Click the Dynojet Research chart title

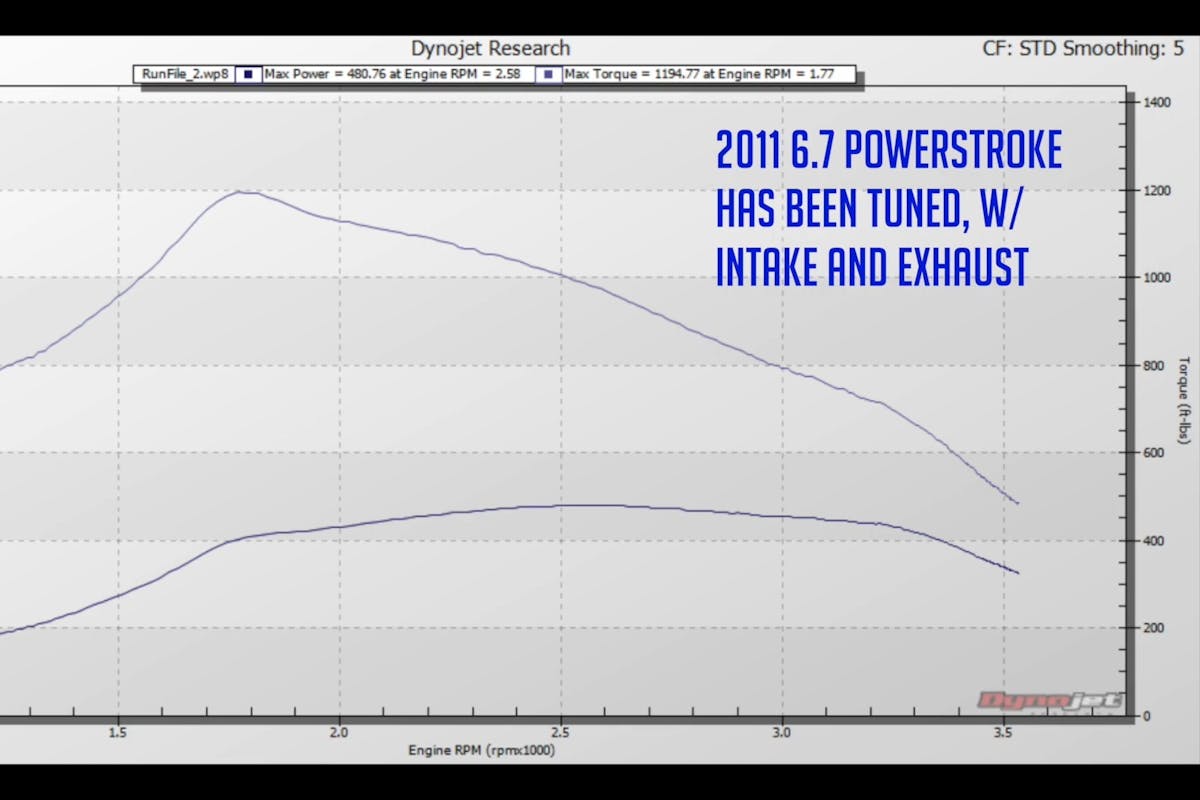(x=490, y=48)
